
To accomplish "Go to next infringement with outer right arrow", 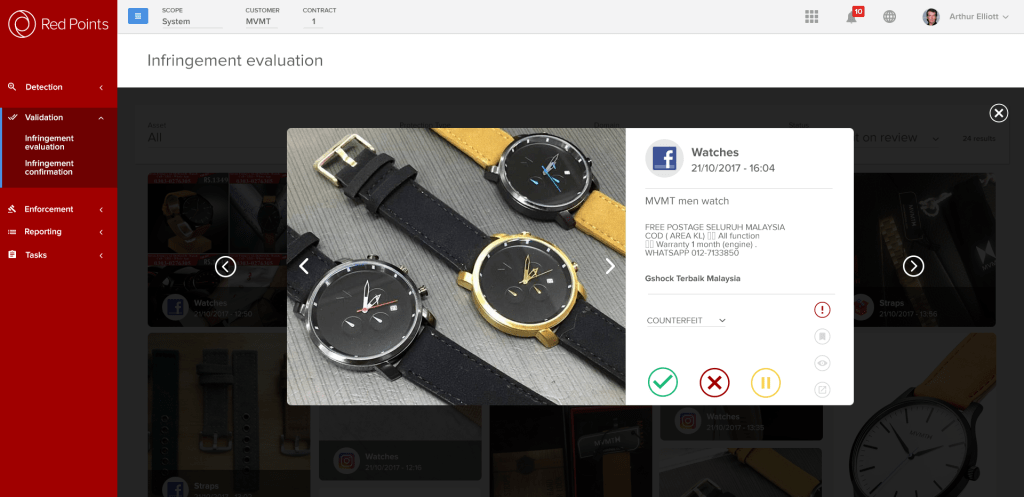I will click(913, 266).
